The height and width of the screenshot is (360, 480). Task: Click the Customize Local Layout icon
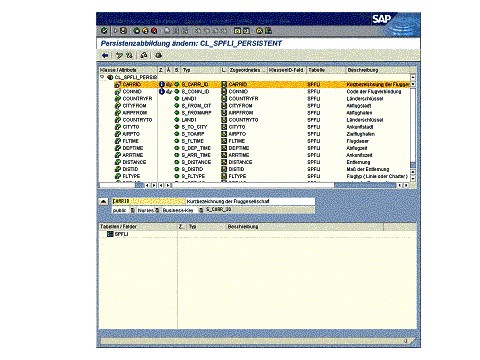[268, 31]
